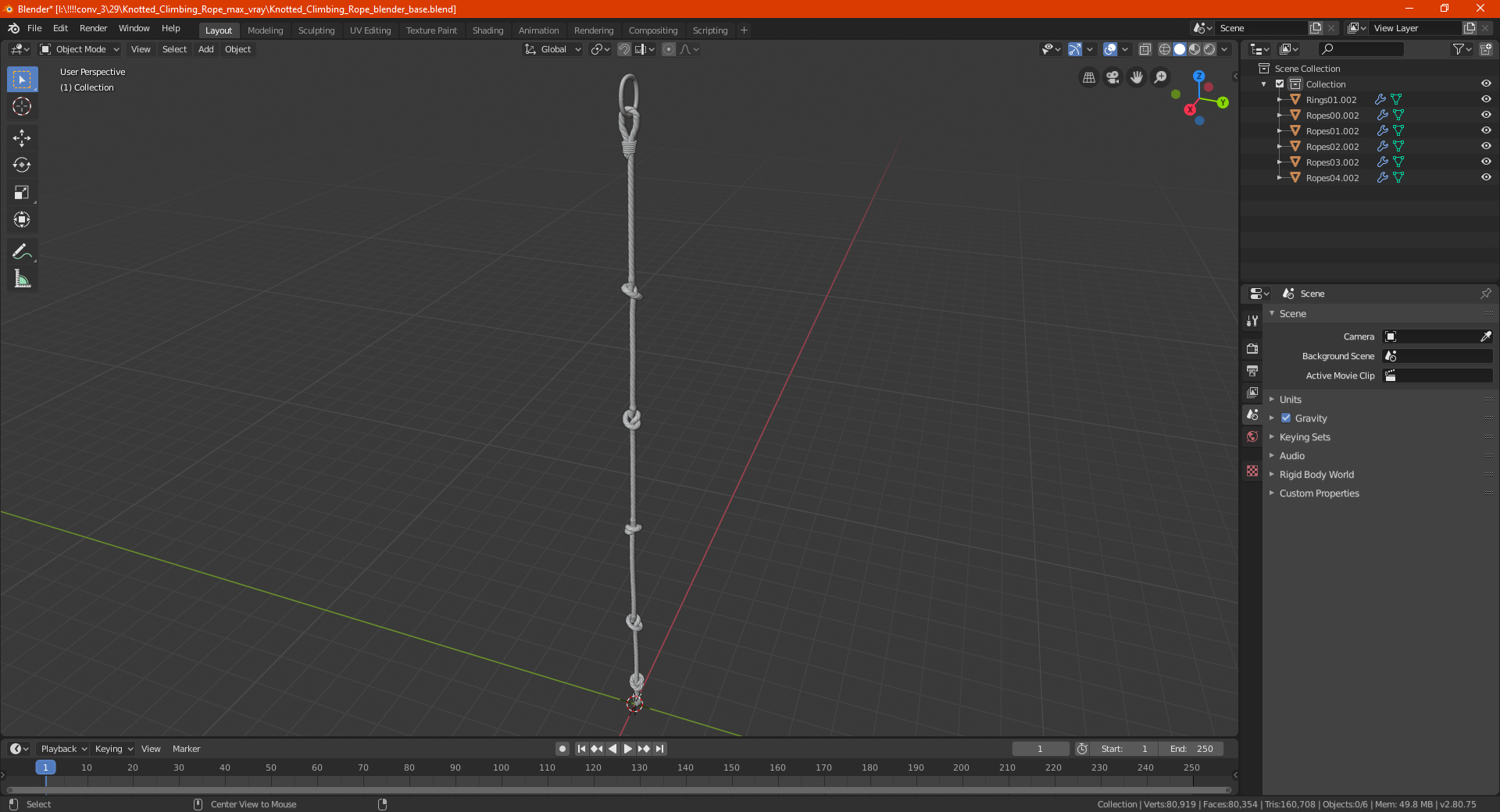
Task: Expand the Rigid Body World panel
Action: coord(1316,475)
